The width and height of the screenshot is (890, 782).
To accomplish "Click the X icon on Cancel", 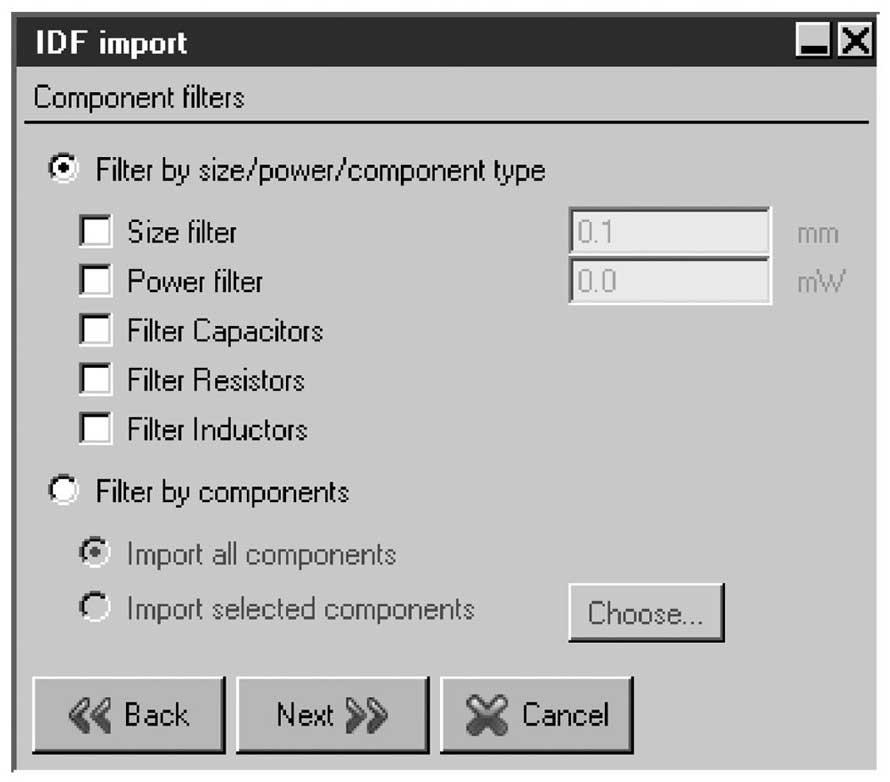I will 487,716.
